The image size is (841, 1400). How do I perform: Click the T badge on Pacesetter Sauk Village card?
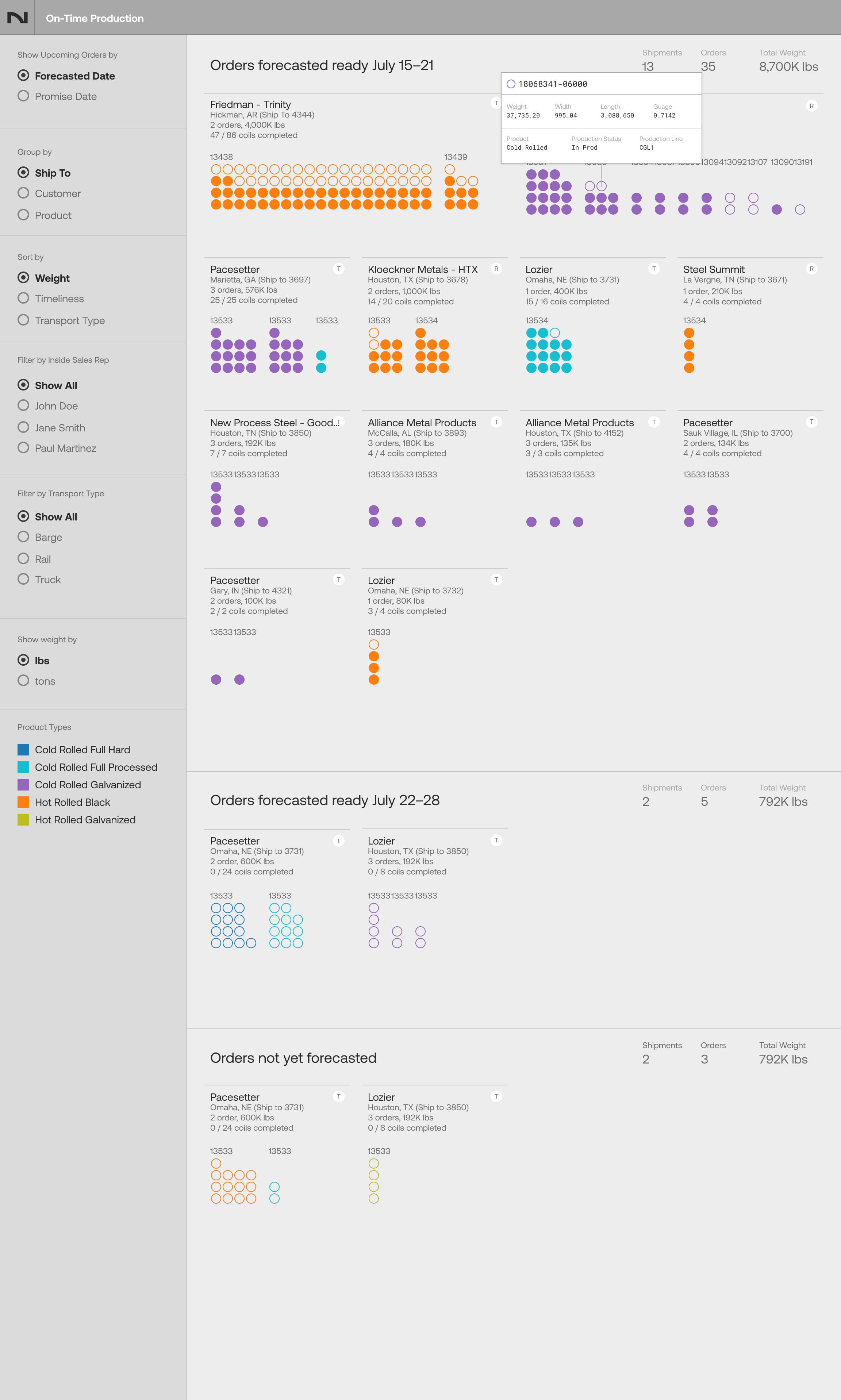(811, 422)
